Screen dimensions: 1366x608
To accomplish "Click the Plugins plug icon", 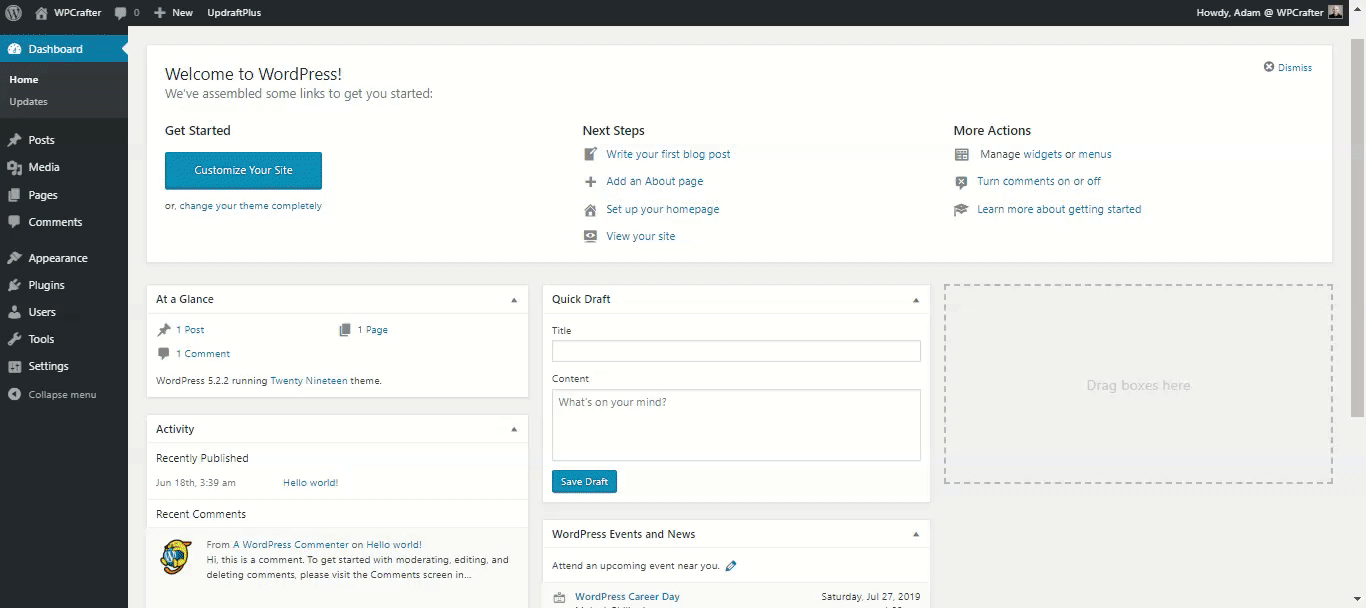I will click(14, 285).
